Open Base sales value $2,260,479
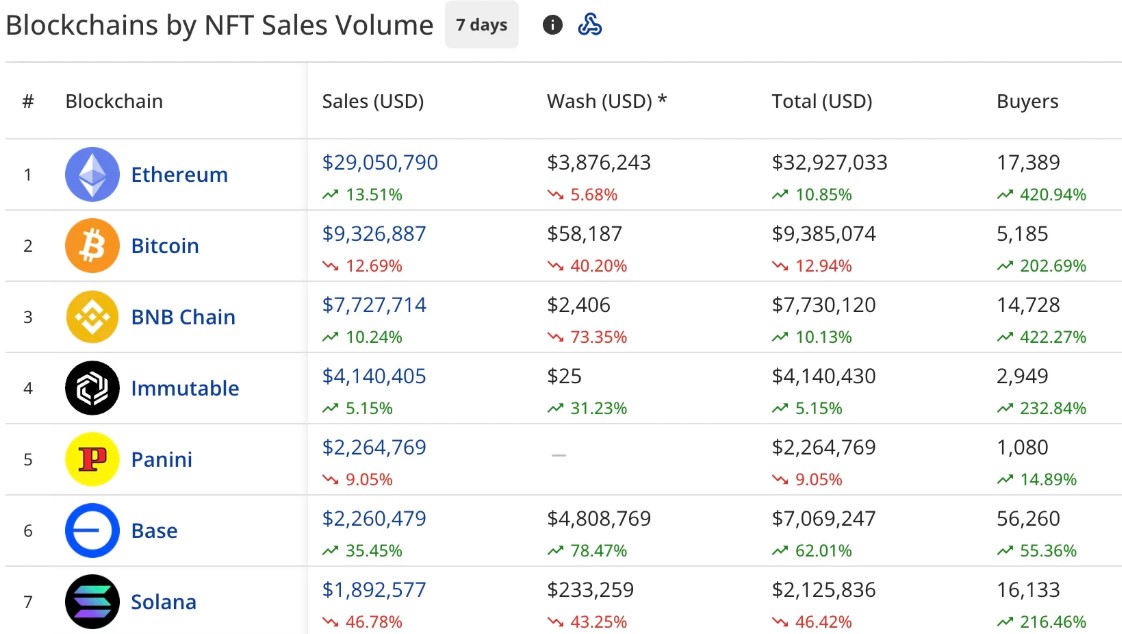Viewport: 1122px width, 634px height. [x=374, y=519]
